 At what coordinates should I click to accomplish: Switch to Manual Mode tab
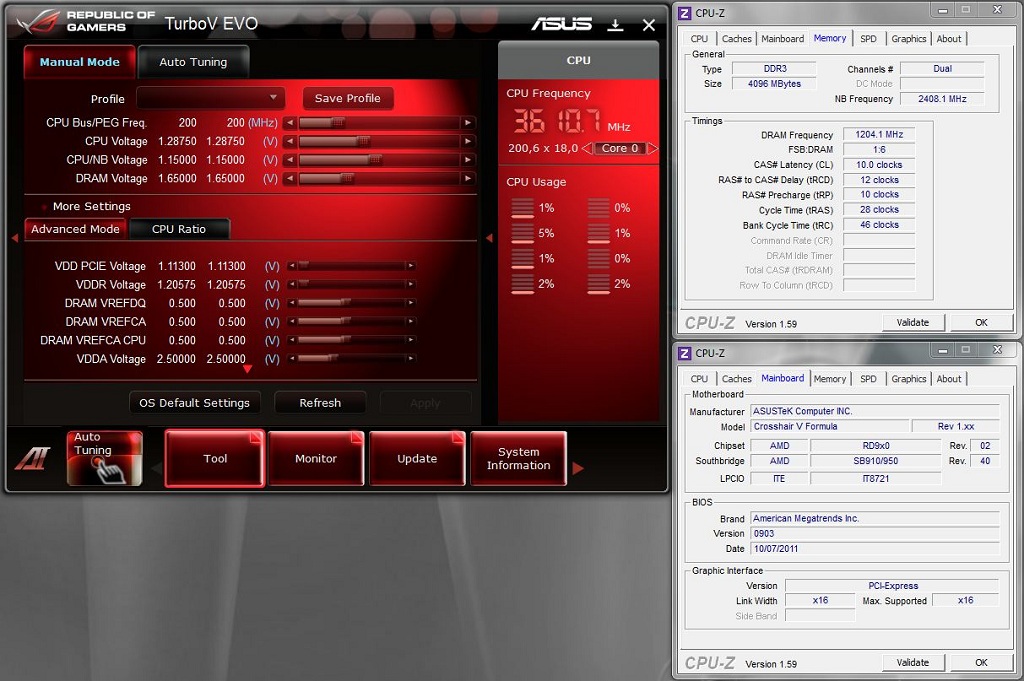click(80, 62)
